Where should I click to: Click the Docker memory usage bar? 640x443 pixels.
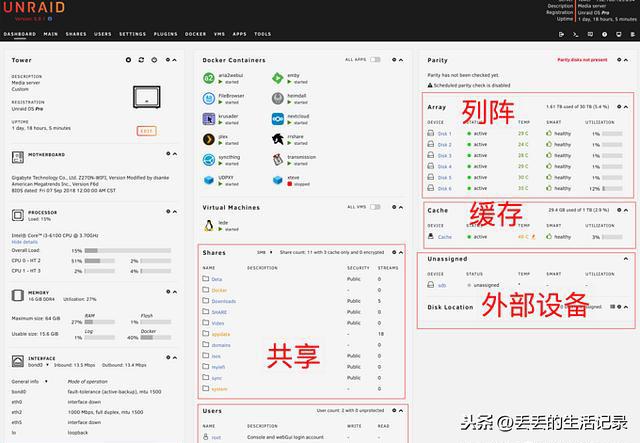(156, 338)
